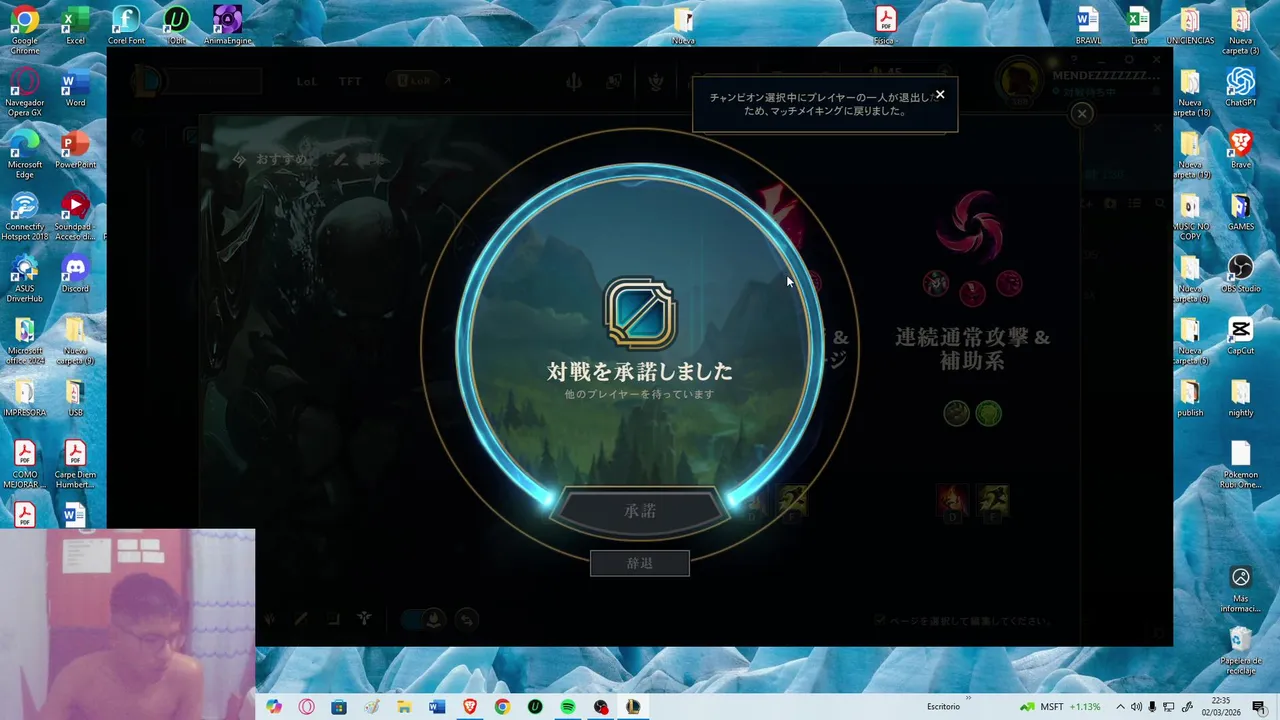Select UNI CIENCIAS folder
The height and width of the screenshot is (720, 1280).
(1190, 26)
